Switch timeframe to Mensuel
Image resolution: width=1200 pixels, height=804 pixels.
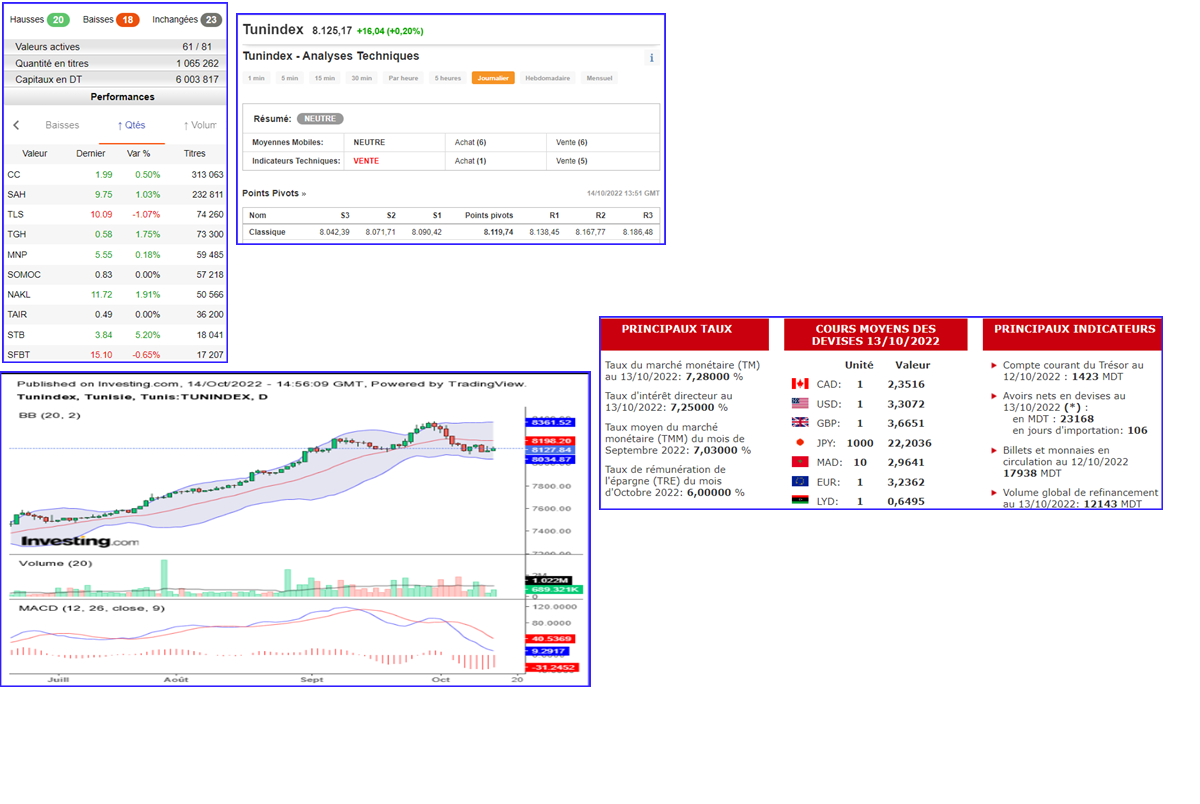click(600, 78)
